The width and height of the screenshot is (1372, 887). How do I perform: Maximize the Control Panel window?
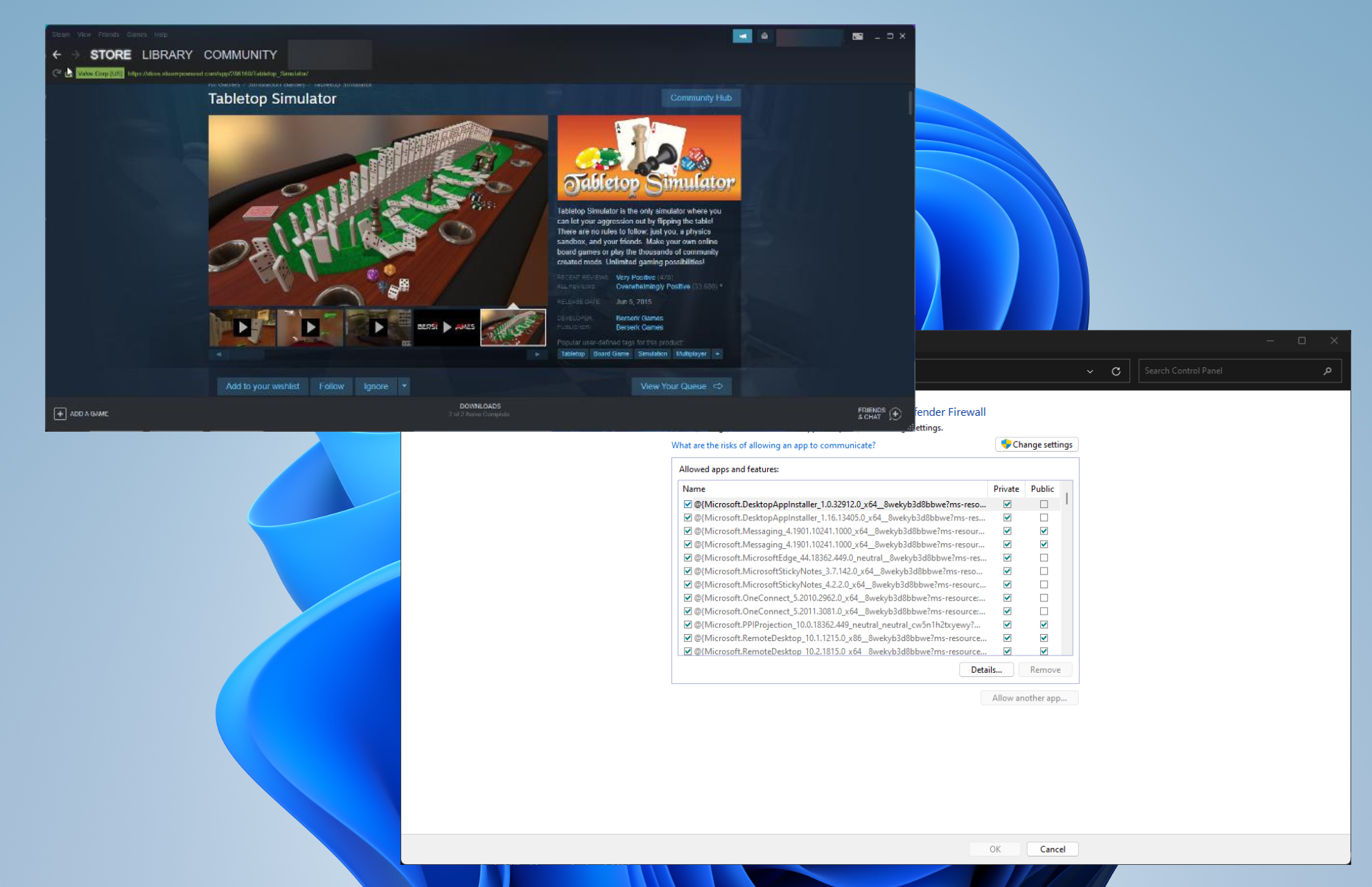[x=1302, y=340]
